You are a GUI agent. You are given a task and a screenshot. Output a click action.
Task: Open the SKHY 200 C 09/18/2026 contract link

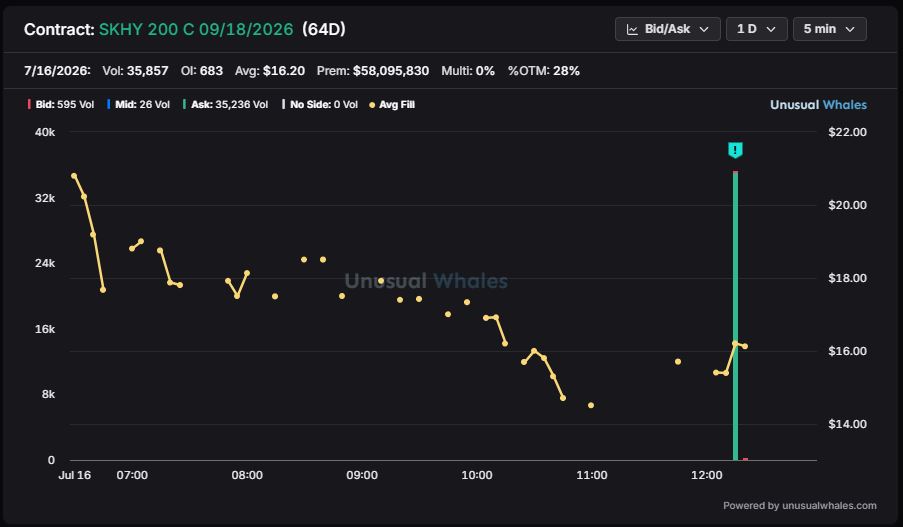196,29
